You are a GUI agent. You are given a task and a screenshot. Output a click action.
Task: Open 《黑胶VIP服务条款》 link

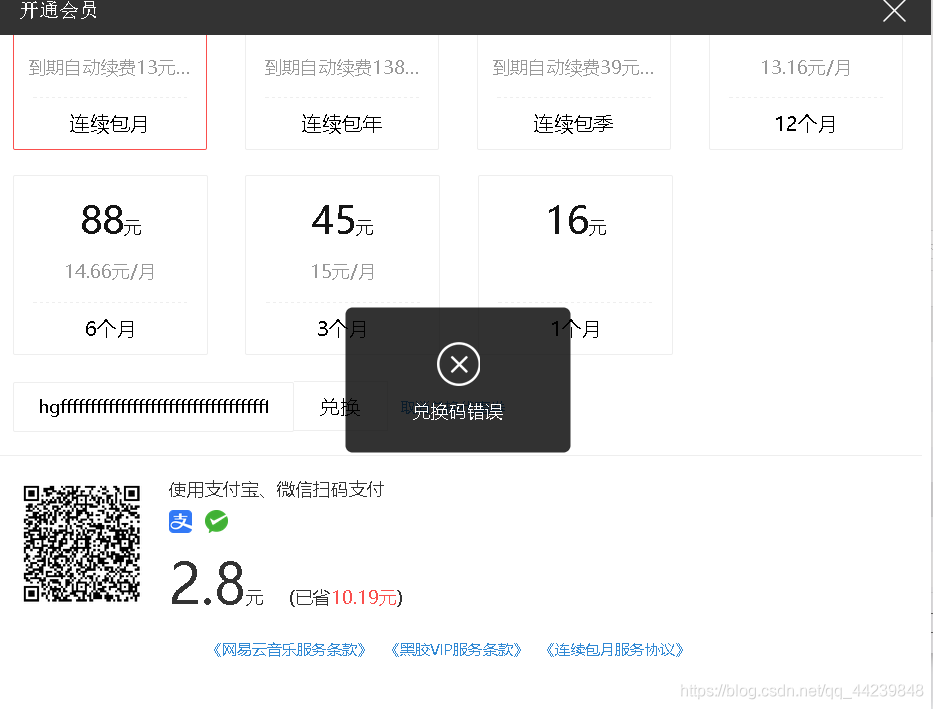[456, 650]
